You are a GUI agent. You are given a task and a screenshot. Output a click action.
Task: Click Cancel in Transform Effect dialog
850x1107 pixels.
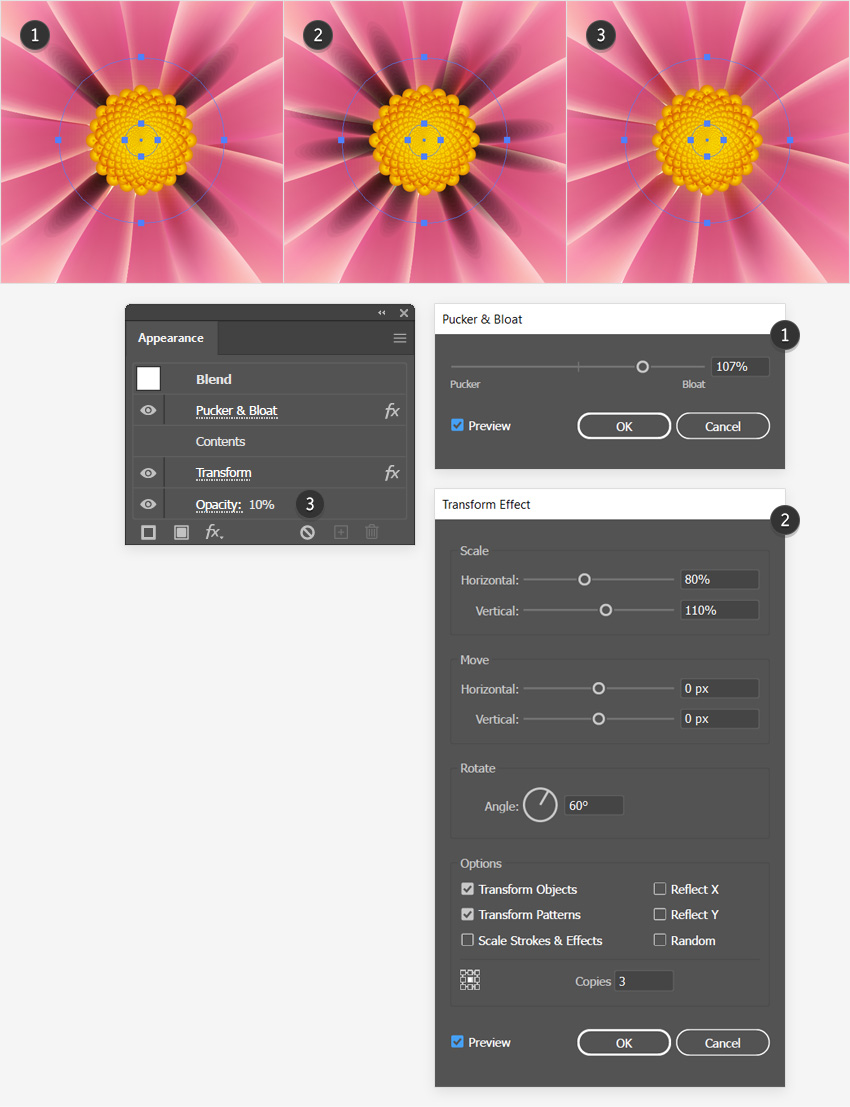[723, 1043]
